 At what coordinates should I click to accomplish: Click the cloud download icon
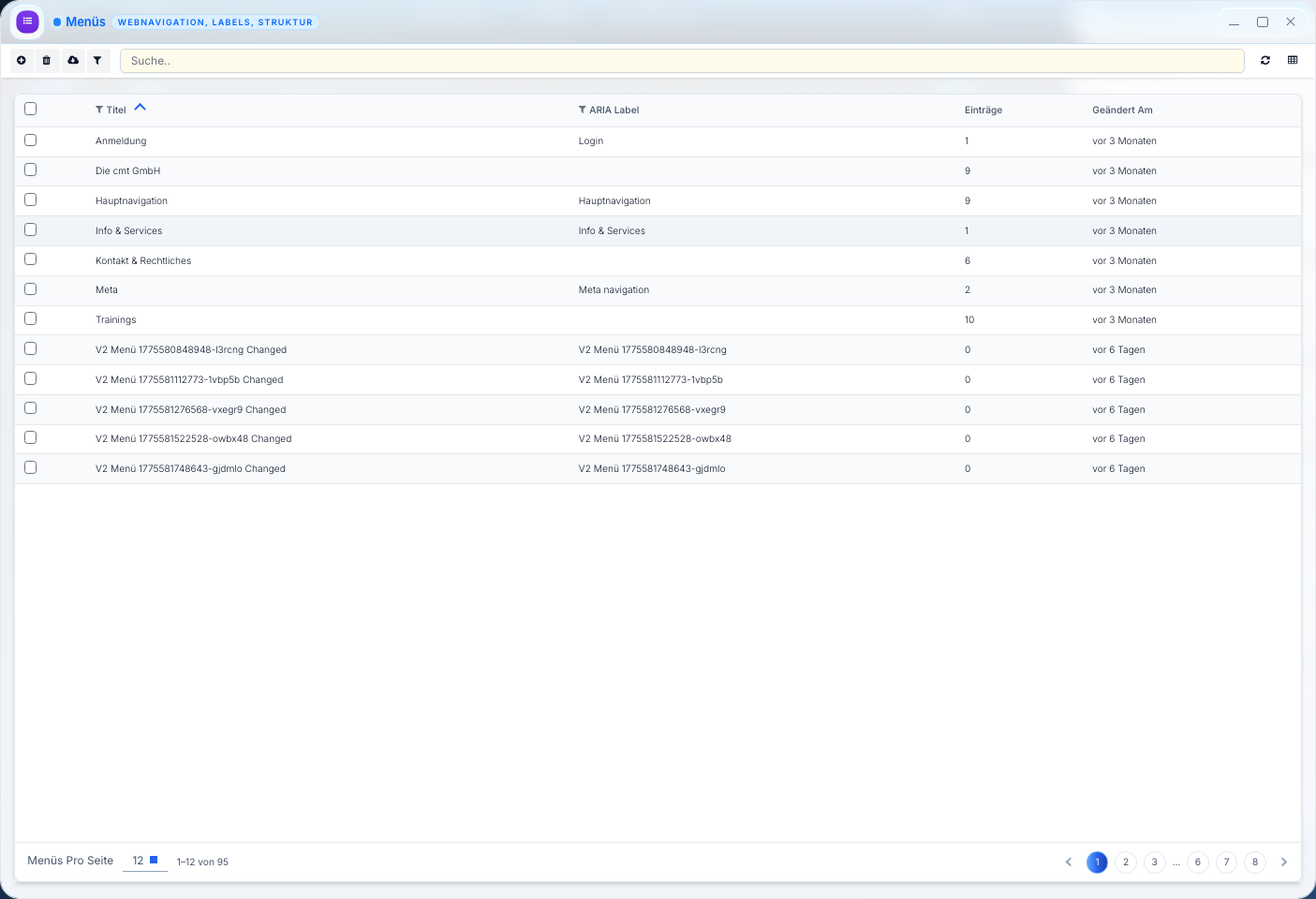(73, 61)
